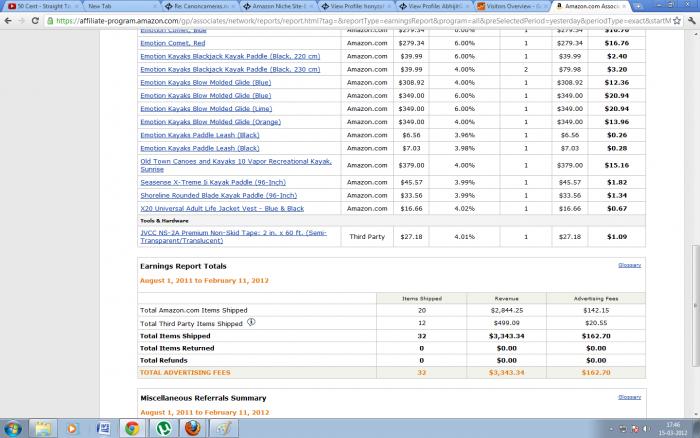The height and width of the screenshot is (438, 700).
Task: Open the Old Town Canoes Vapor Recreational Kayak link
Action: [236, 165]
